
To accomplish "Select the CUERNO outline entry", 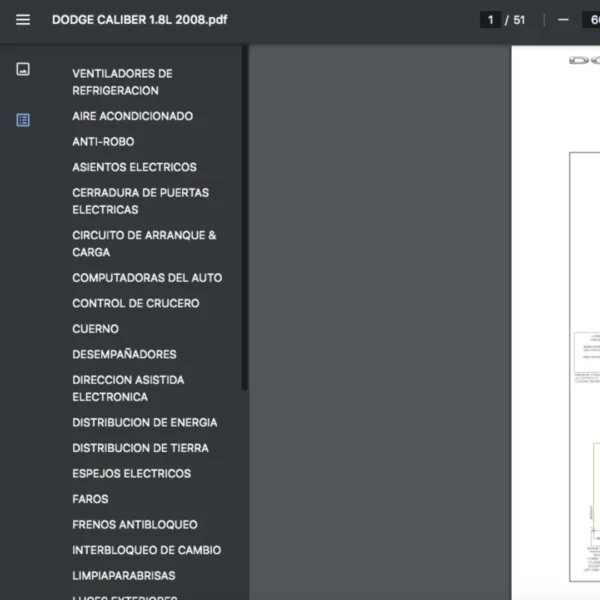I will tap(95, 329).
